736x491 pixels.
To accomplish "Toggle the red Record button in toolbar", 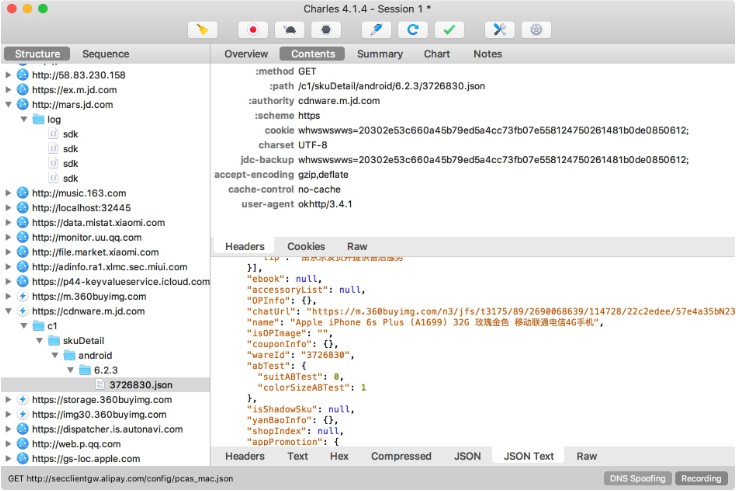I will tap(254, 30).
